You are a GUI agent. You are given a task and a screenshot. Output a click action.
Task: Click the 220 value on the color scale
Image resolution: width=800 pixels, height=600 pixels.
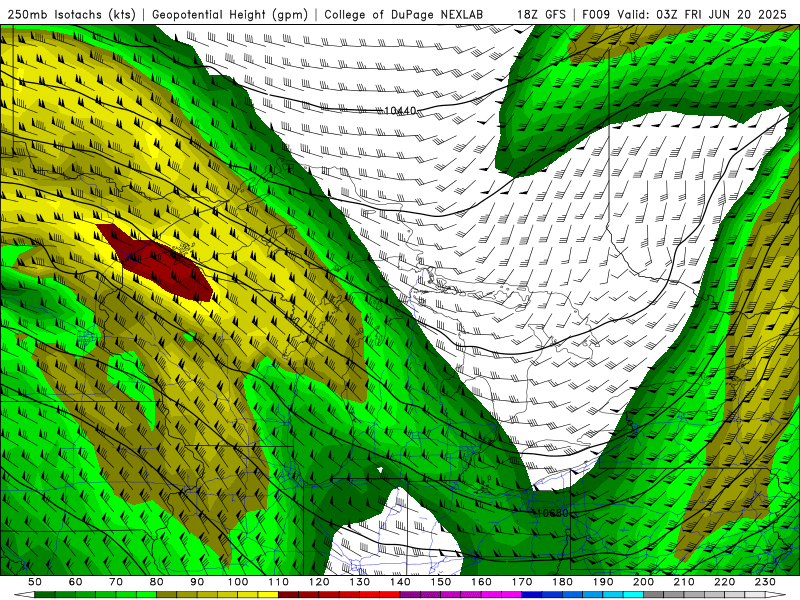pyautogui.click(x=724, y=582)
